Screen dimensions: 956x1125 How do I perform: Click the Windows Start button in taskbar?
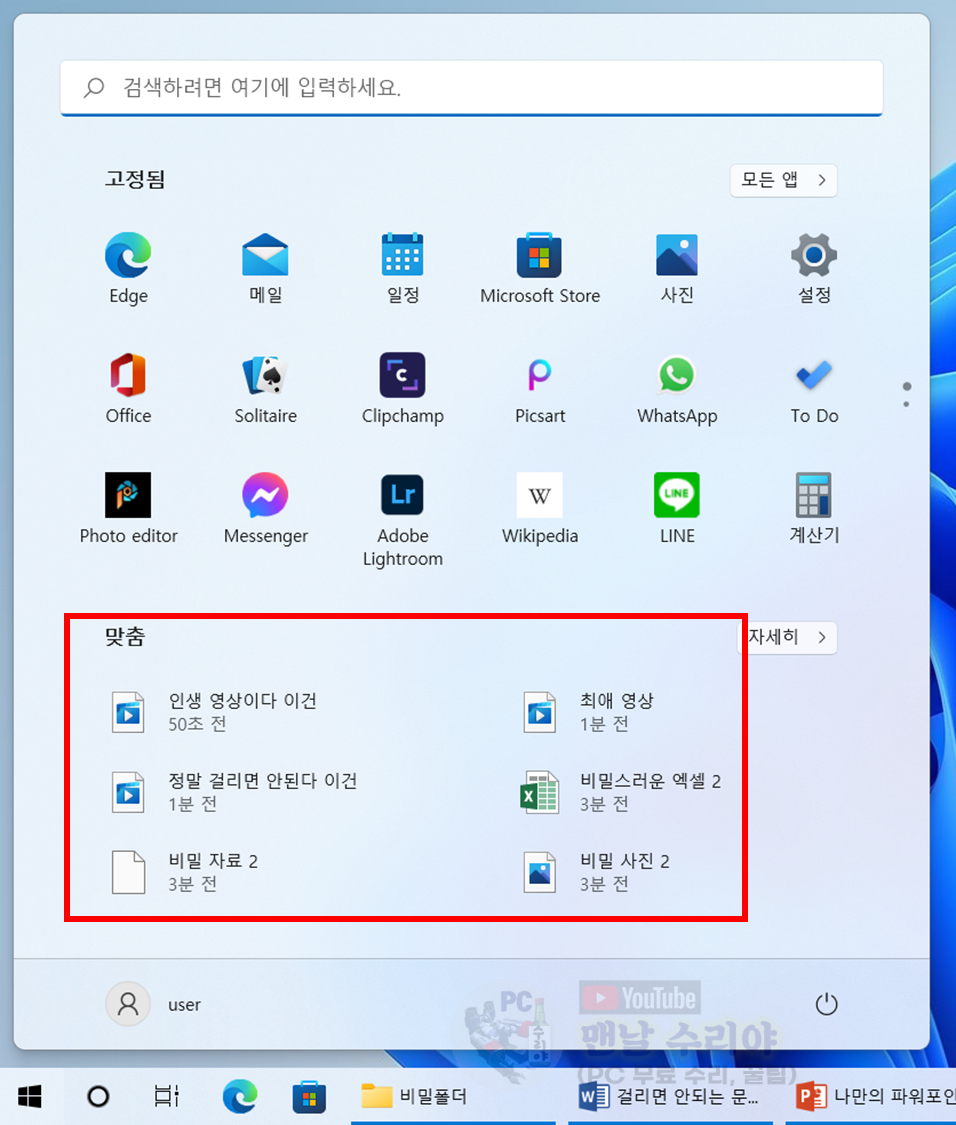click(x=29, y=1096)
